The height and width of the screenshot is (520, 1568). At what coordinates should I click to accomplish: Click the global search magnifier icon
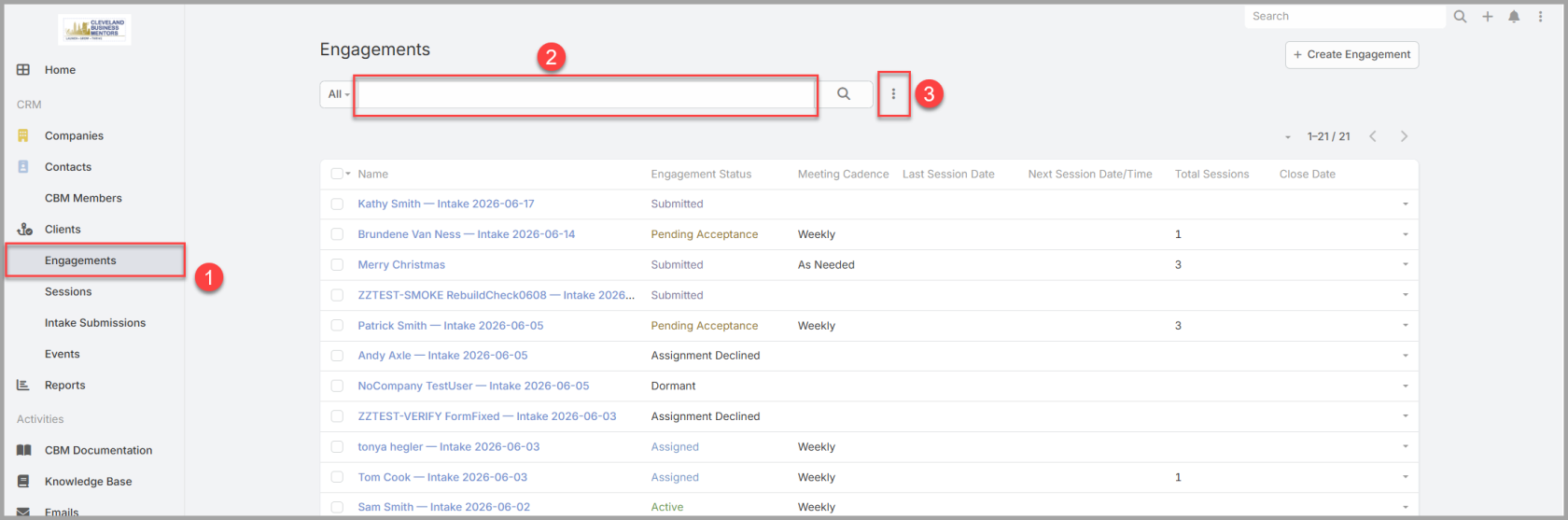pyautogui.click(x=1461, y=17)
